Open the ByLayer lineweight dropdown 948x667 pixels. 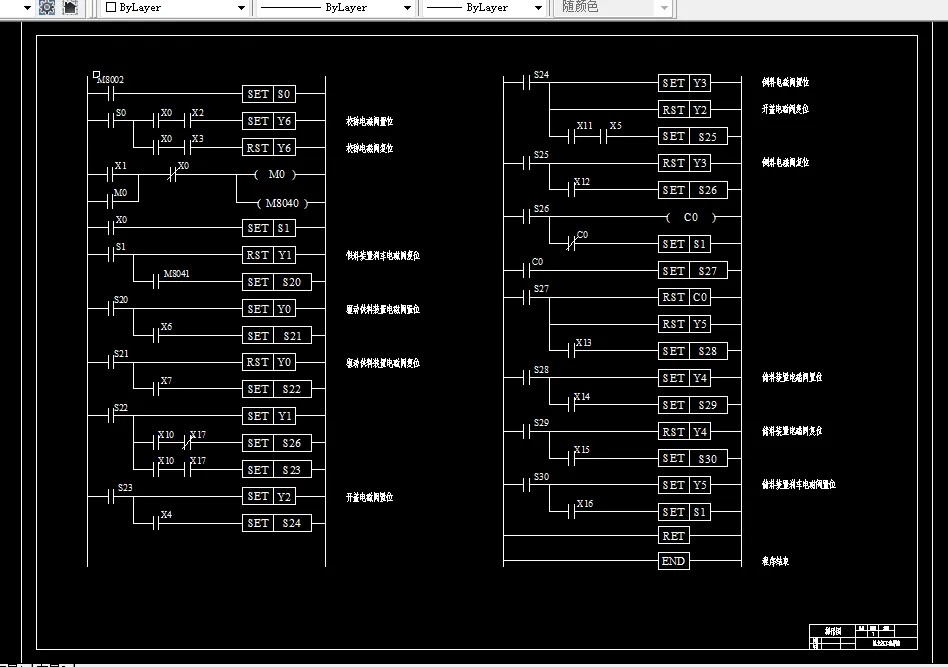click(483, 8)
